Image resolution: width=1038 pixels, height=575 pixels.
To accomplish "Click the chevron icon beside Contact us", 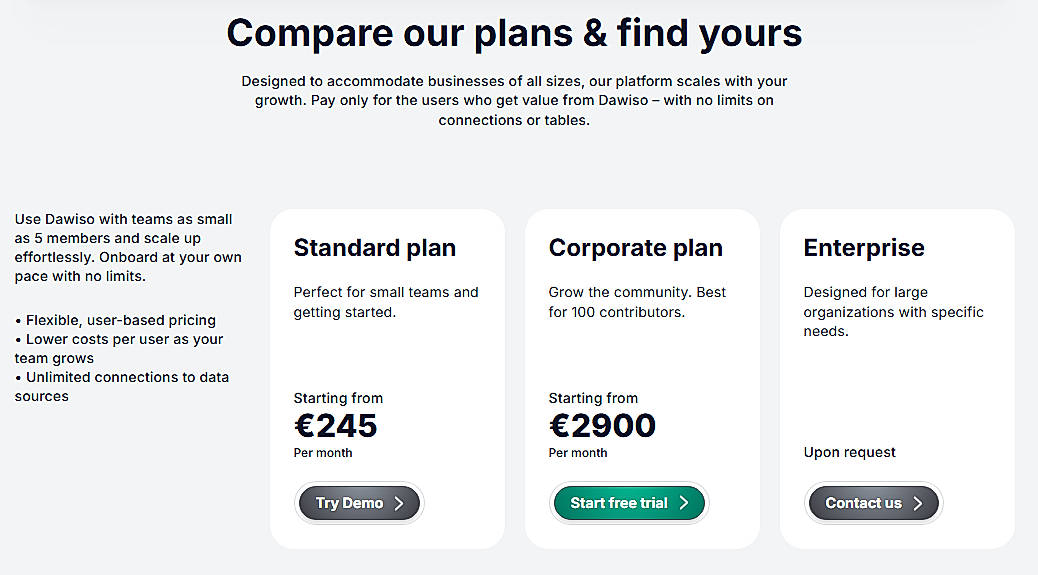I will tap(918, 503).
